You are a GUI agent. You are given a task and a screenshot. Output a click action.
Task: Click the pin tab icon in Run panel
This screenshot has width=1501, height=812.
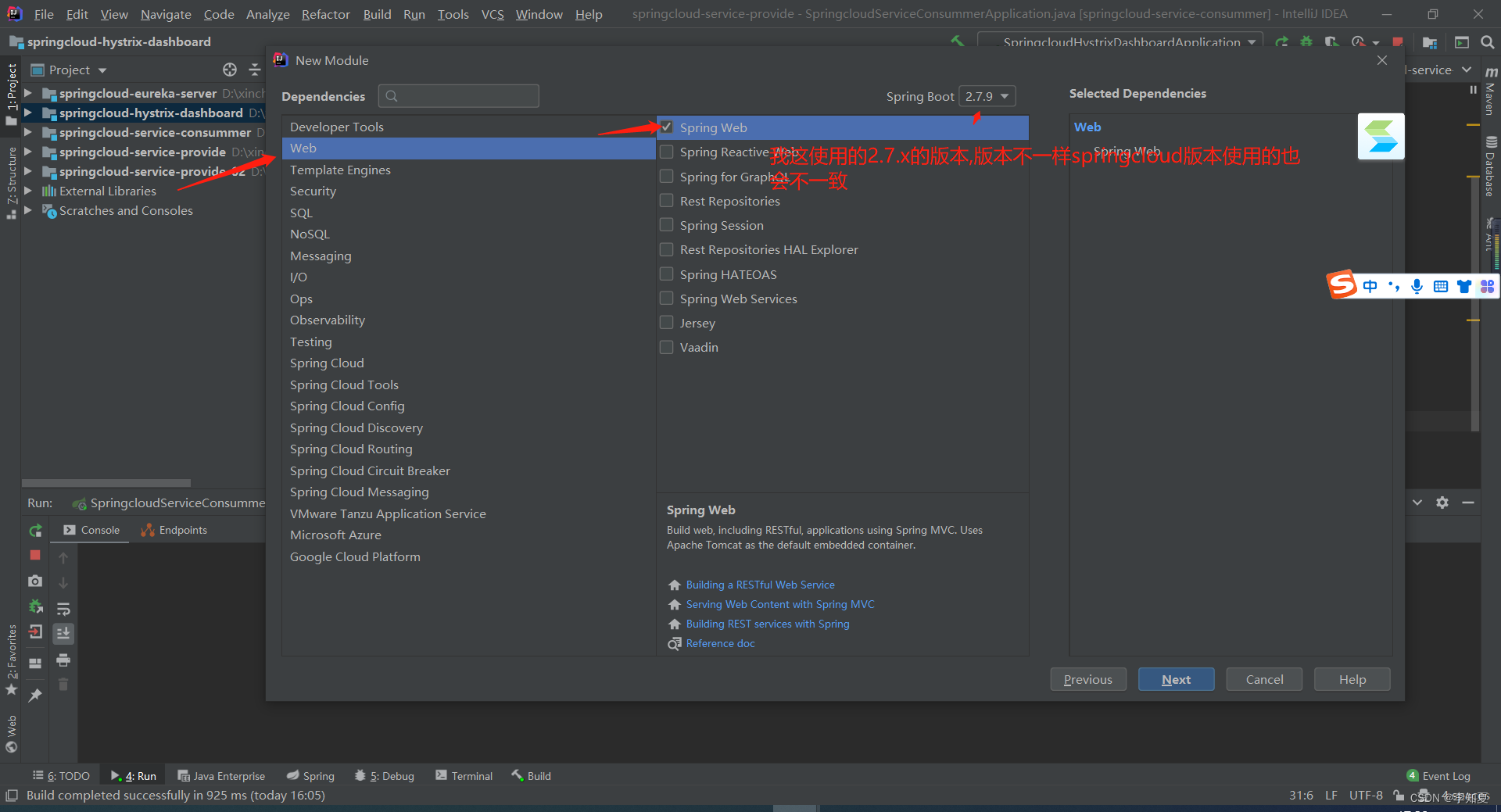tap(35, 695)
